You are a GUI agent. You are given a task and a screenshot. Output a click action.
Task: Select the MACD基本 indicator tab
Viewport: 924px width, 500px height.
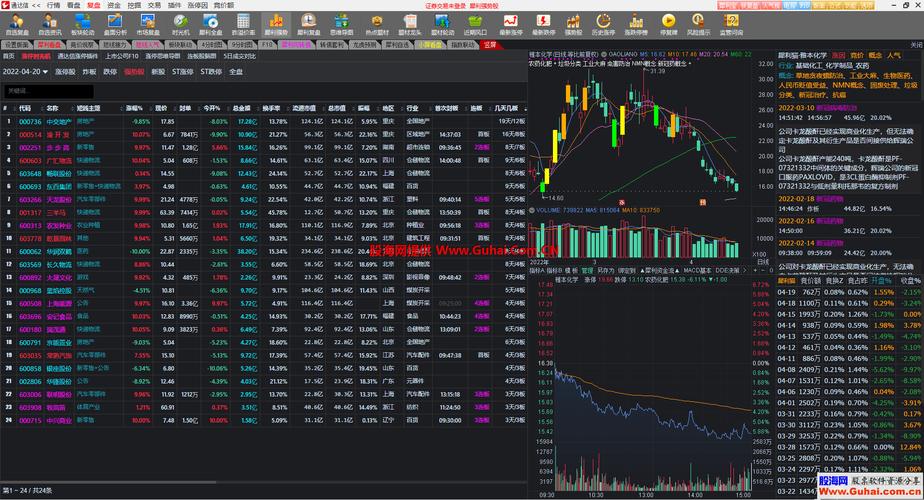(697, 270)
